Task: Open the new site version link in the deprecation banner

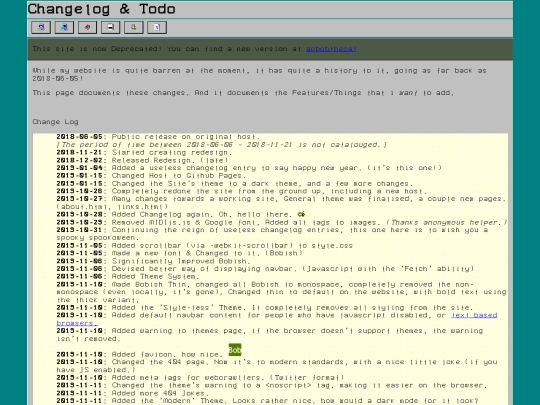Action: [x=331, y=49]
